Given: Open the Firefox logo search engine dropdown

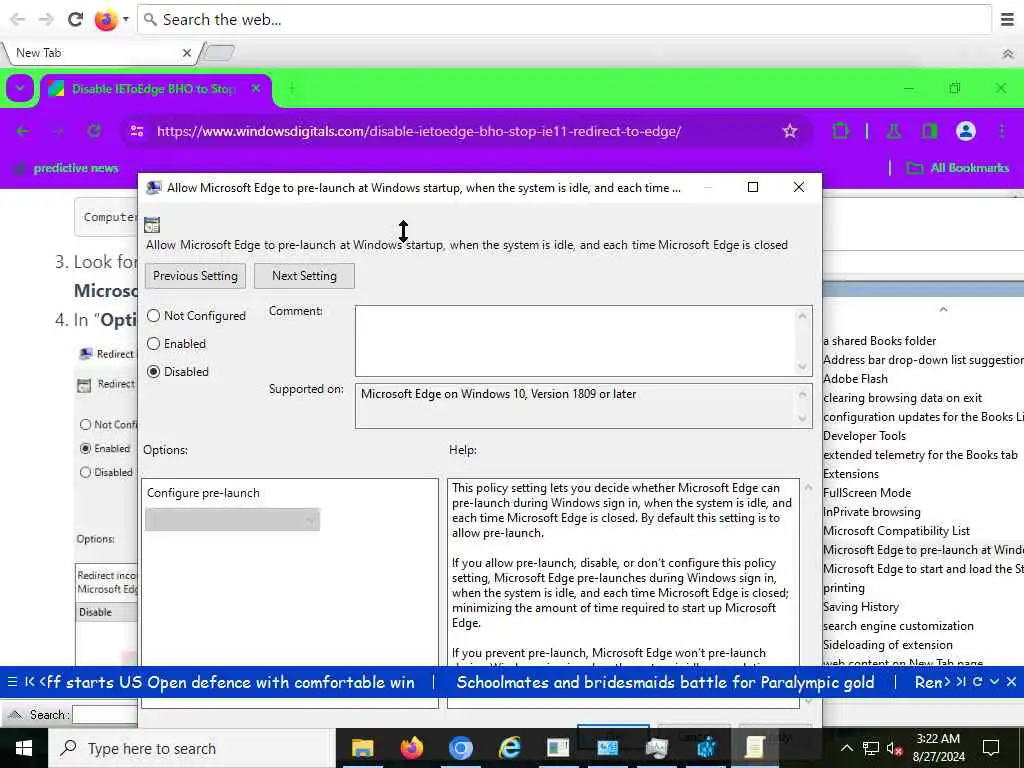Looking at the screenshot, I should point(111,20).
